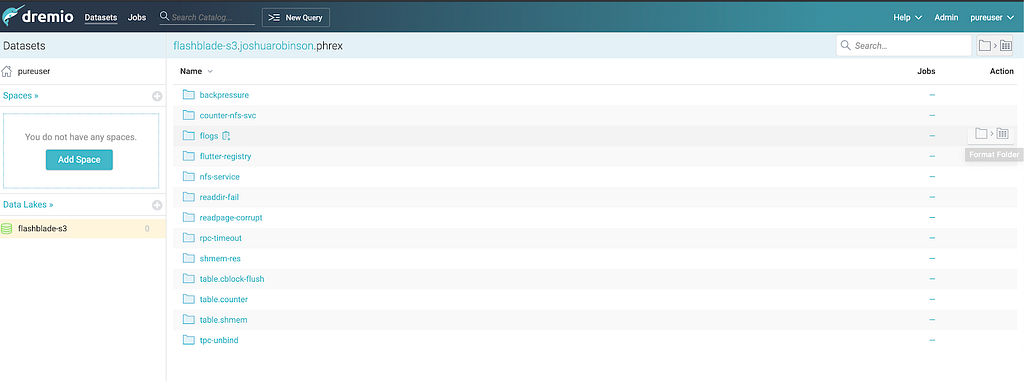Viewport: 1024px width, 381px height.
Task: Open the backpressure folder
Action: 224,95
